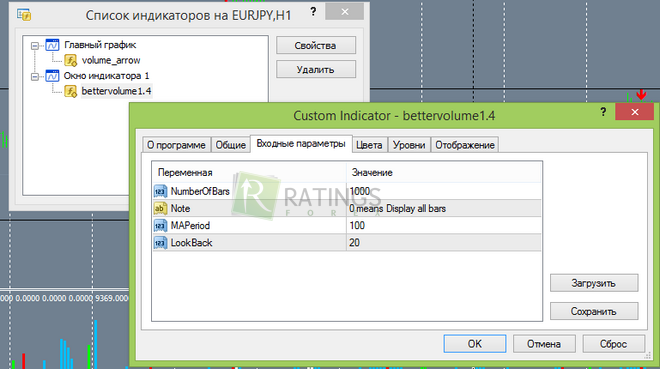Open the О программе tab
Image resolution: width=660 pixels, height=369 pixels.
pyautogui.click(x=176, y=145)
